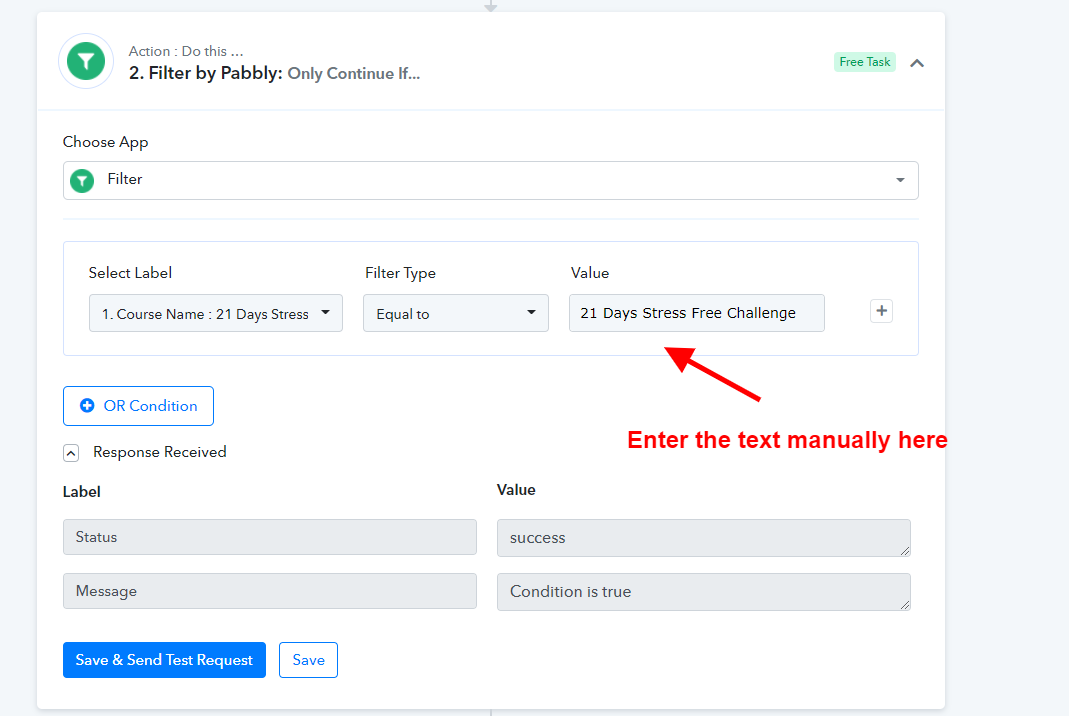Click the Status label field
The image size is (1069, 716).
(270, 537)
